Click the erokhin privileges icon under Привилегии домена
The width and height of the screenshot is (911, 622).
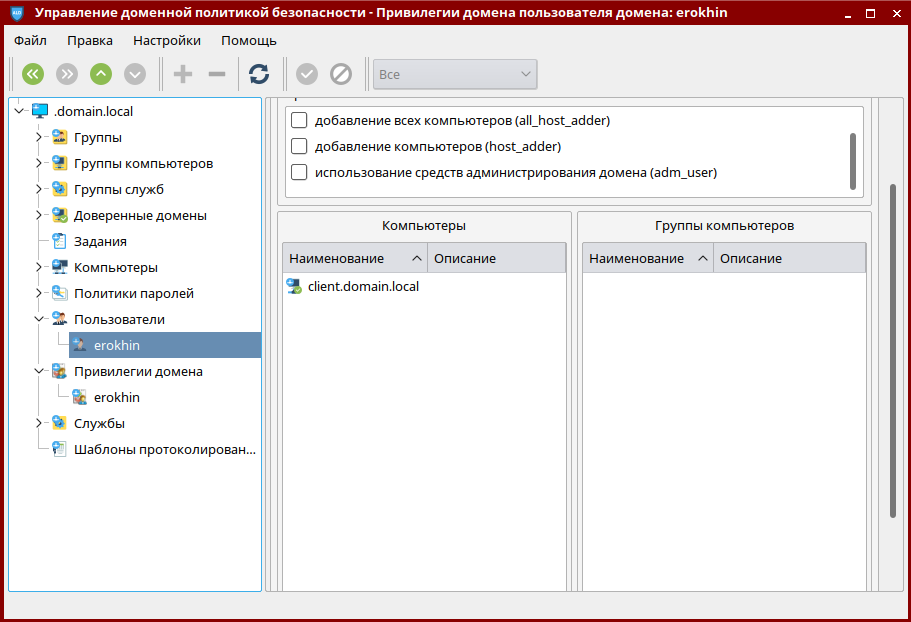(79, 397)
